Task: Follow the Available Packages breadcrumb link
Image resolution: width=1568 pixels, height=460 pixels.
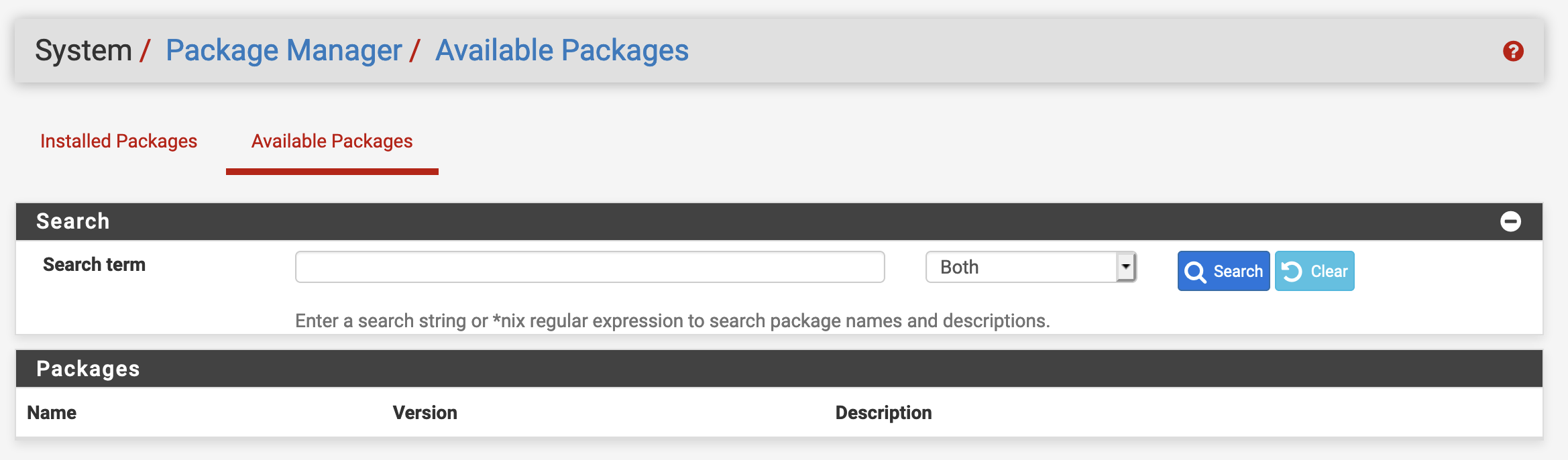Action: pos(562,50)
